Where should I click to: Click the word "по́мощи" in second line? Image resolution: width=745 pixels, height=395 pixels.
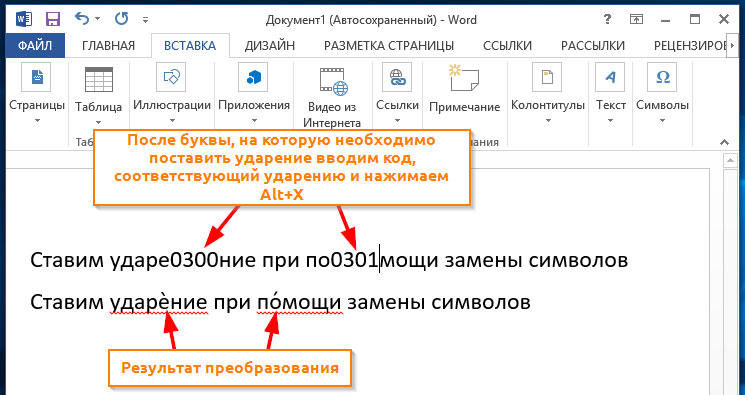point(299,302)
